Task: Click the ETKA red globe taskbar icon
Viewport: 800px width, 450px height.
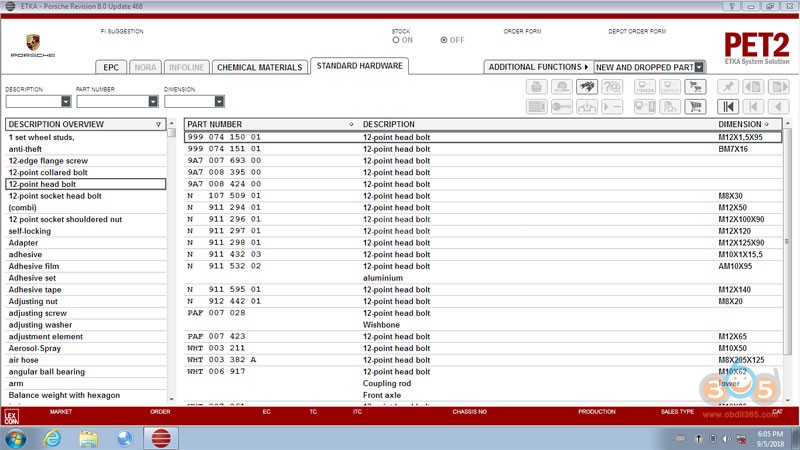Action: coord(161,438)
